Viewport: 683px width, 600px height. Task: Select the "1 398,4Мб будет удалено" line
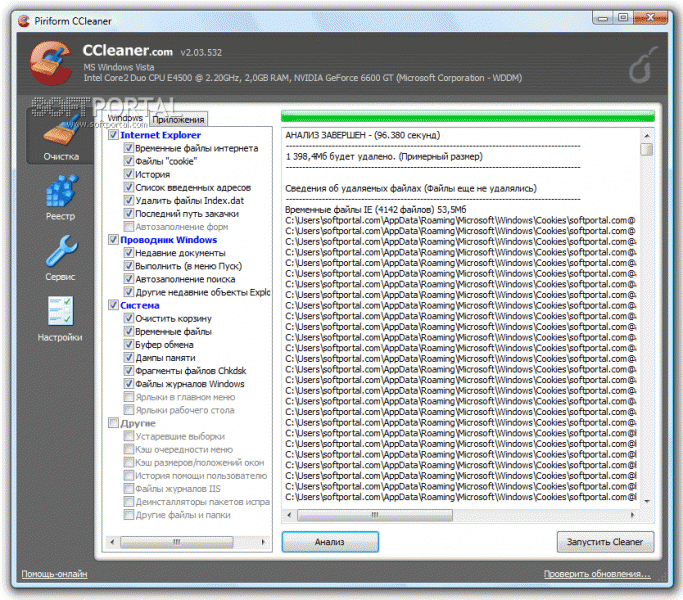coord(384,156)
